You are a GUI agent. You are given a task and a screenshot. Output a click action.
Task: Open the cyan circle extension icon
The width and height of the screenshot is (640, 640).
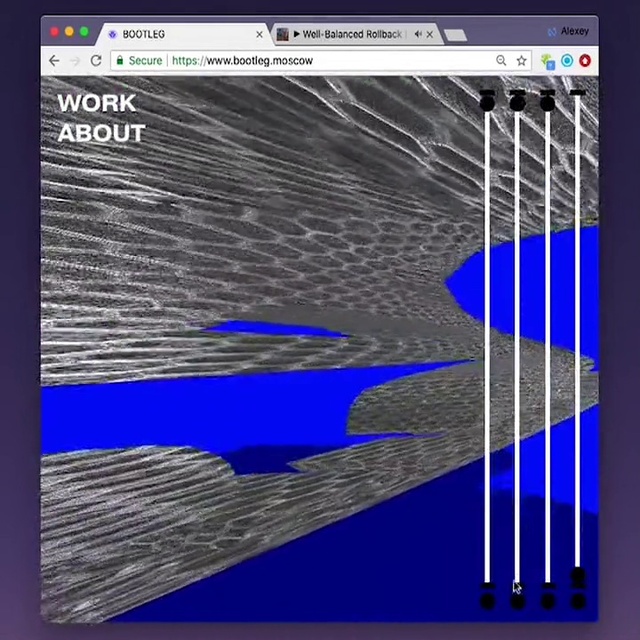(x=567, y=61)
